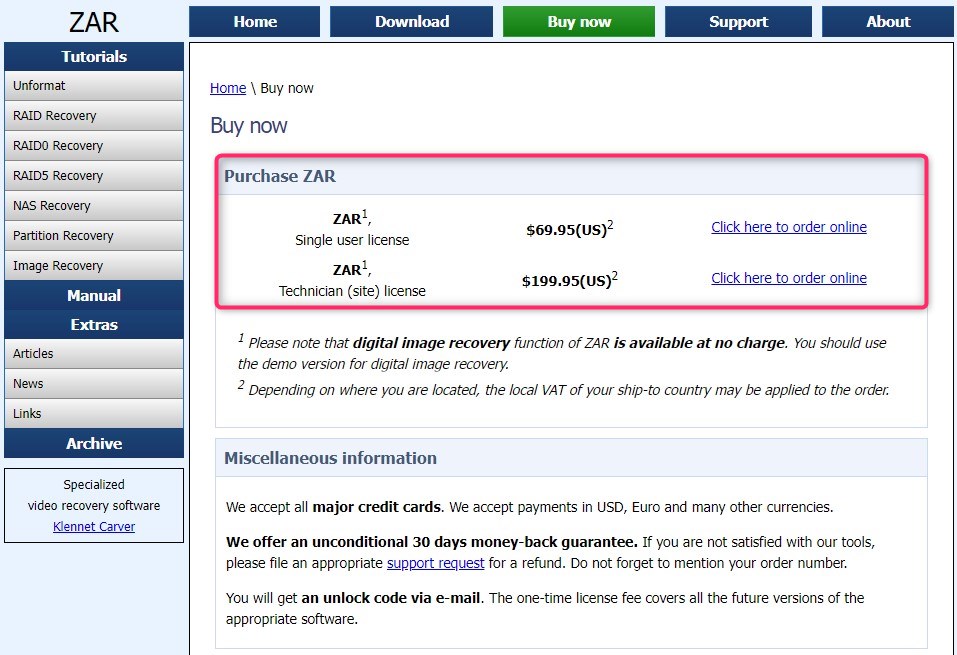Click the Single user license label
Image resolution: width=957 pixels, height=655 pixels.
point(352,240)
